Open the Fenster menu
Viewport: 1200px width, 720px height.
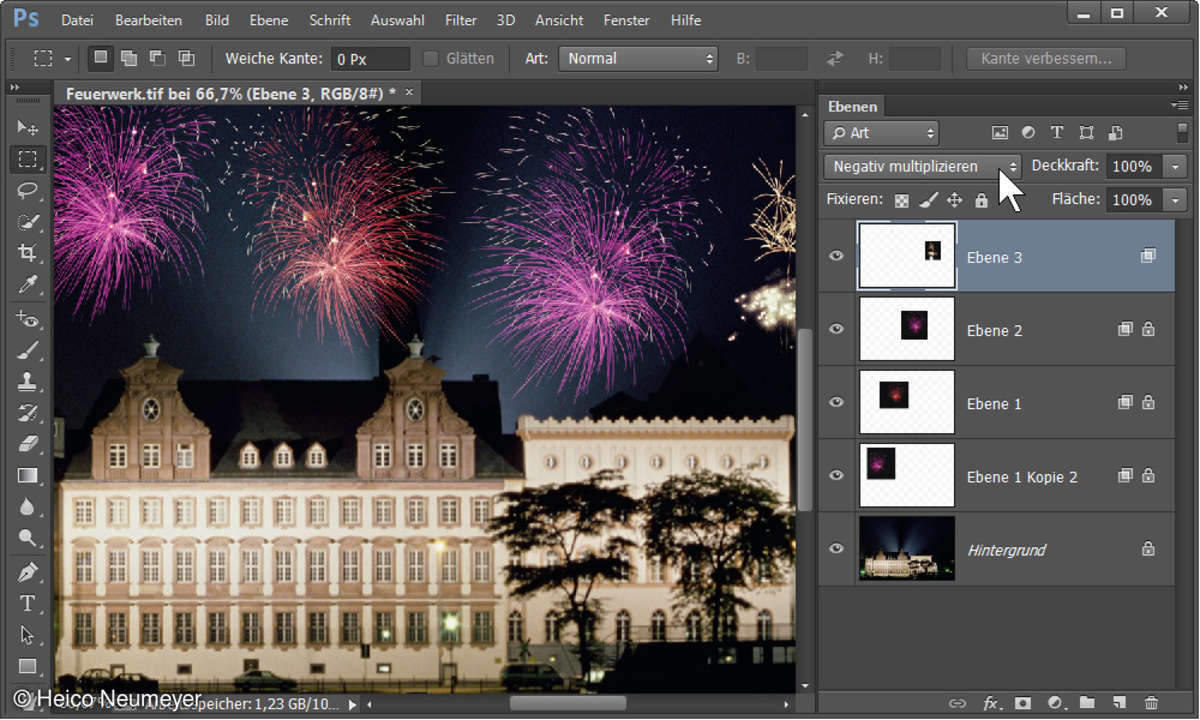(x=628, y=20)
